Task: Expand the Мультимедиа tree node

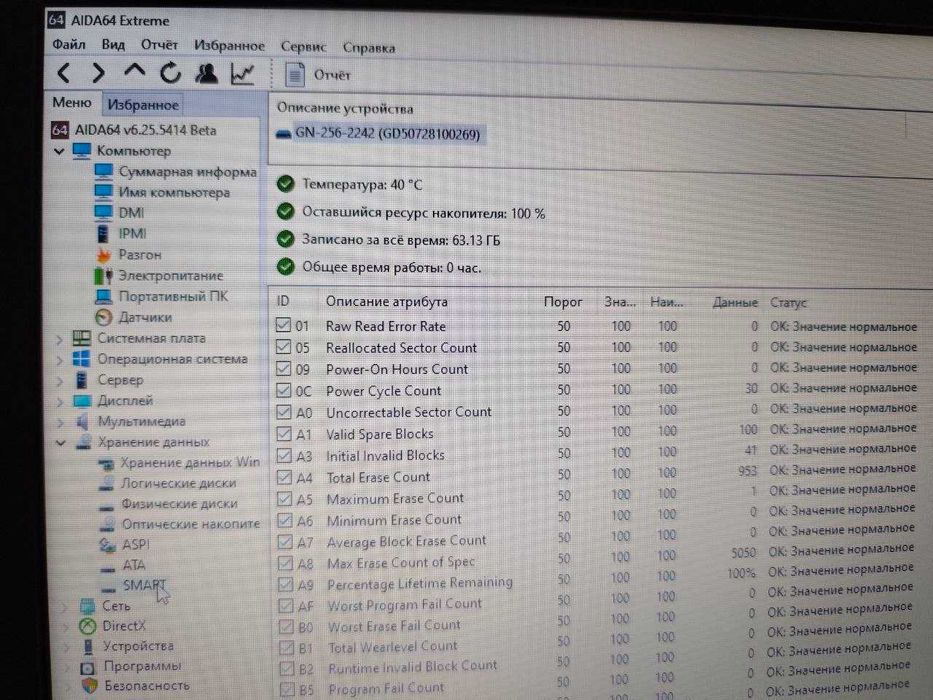Action: (x=61, y=423)
